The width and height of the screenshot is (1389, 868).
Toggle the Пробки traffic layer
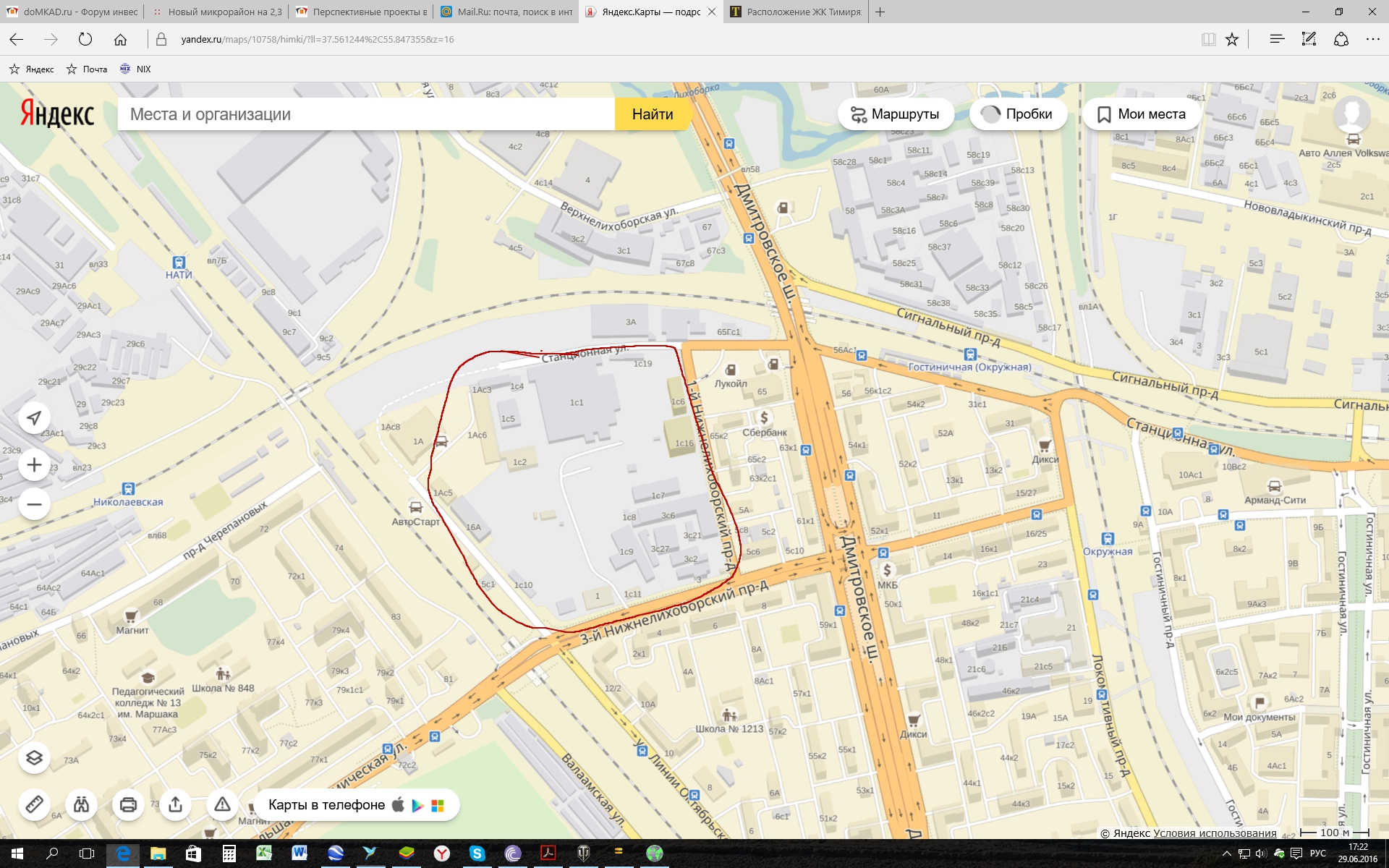[1018, 114]
